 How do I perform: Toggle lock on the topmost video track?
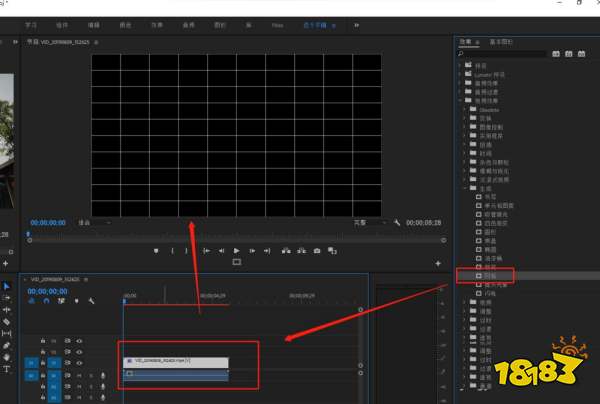(43, 341)
